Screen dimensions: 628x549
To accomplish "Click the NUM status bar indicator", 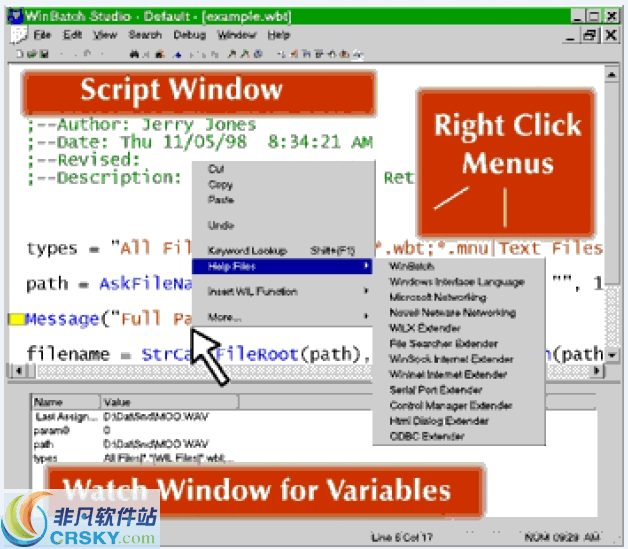I will [535, 537].
